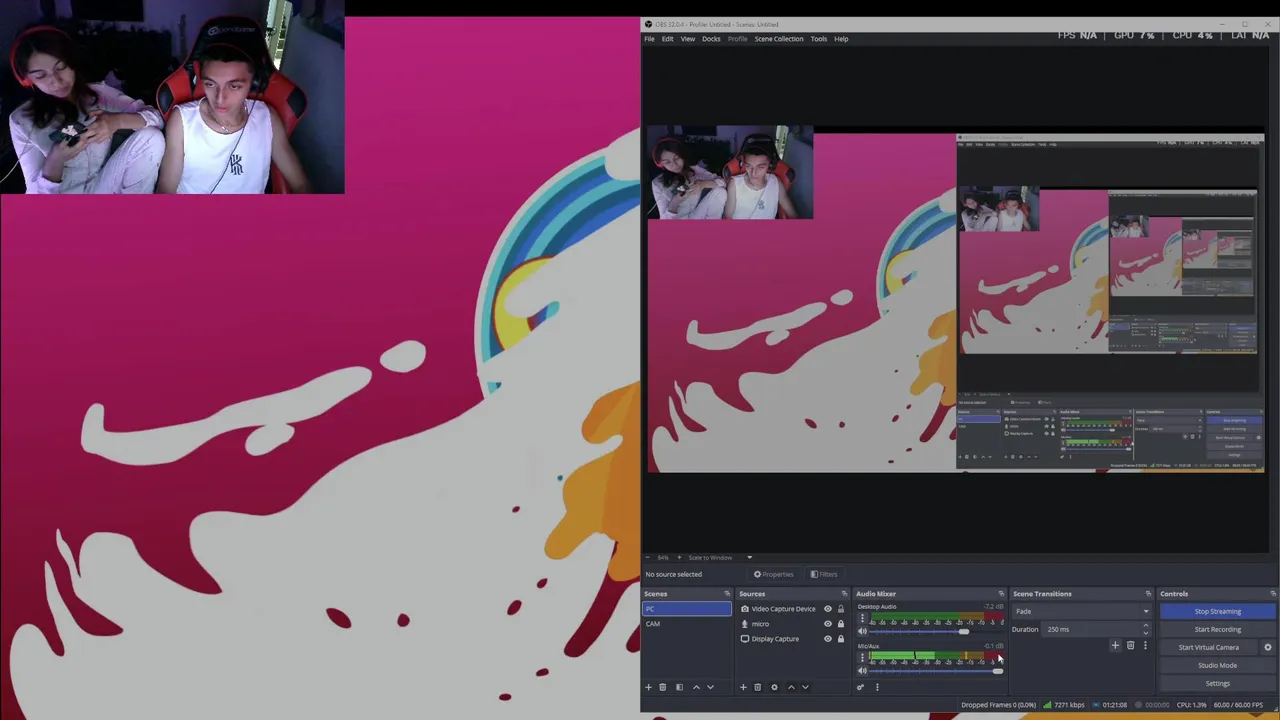Click Stop Streaming button
This screenshot has height=720, width=1280.
[1217, 611]
